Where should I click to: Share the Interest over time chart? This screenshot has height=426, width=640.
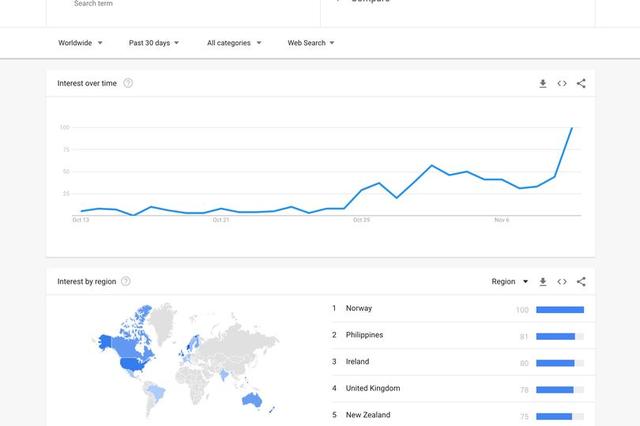click(x=581, y=84)
